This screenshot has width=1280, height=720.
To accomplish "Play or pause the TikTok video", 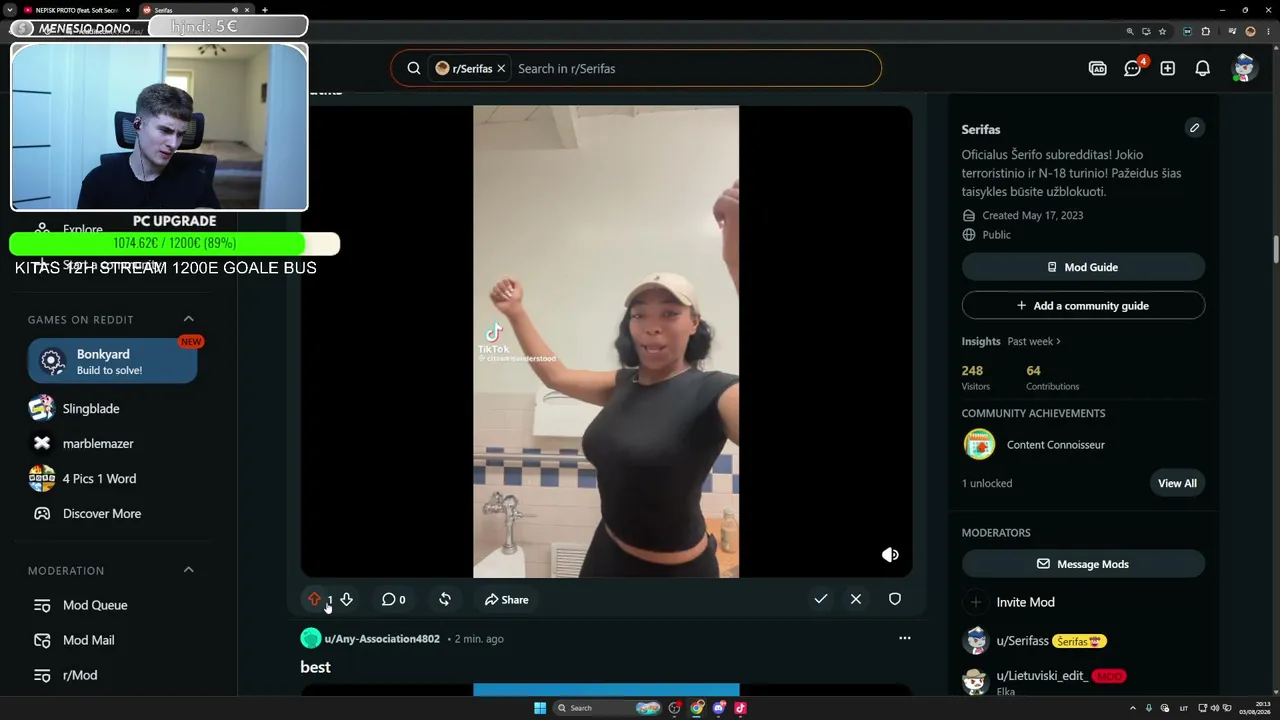I will [x=606, y=342].
